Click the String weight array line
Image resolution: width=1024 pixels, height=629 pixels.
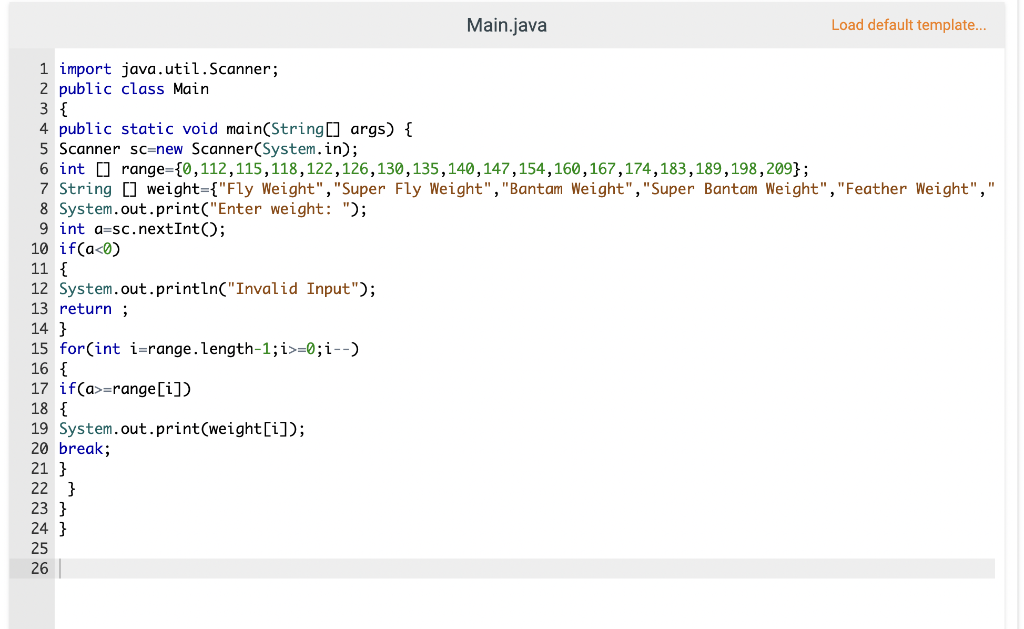pos(300,188)
